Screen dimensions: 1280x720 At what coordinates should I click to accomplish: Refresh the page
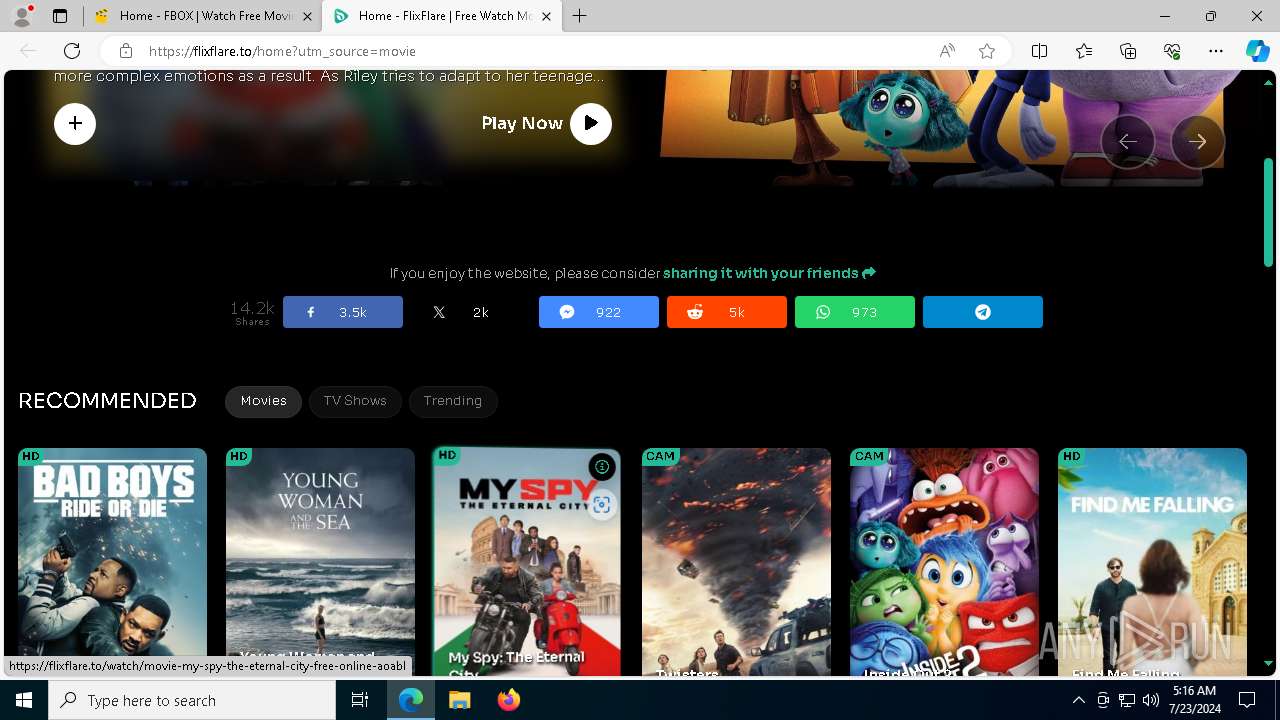[72, 51]
